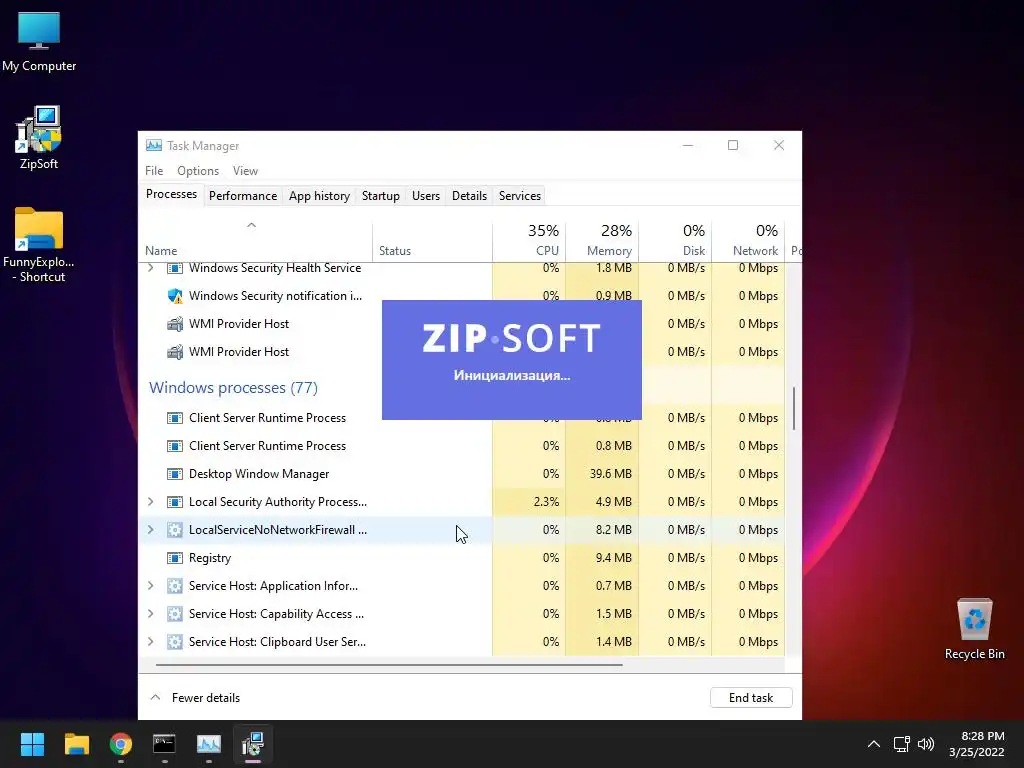Click the End task button
The width and height of the screenshot is (1024, 768).
point(751,698)
